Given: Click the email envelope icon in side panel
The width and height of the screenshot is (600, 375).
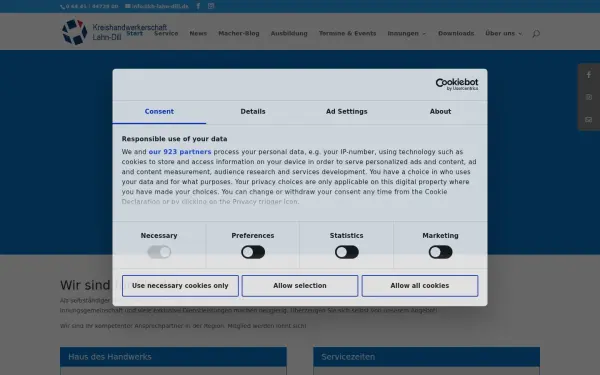Looking at the screenshot, I should point(589,120).
